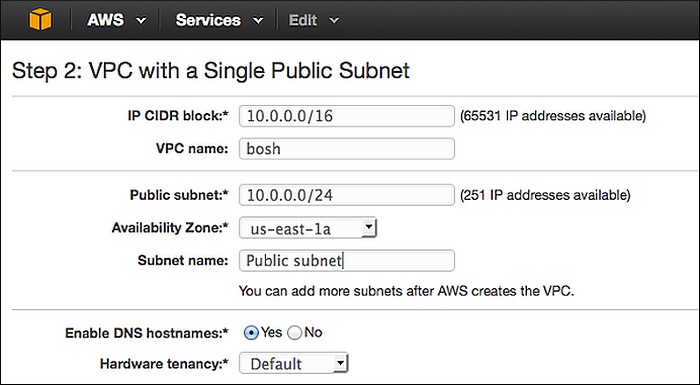Click the 'Enable DNS hostnames:*' label
Image resolution: width=700 pixels, height=385 pixels.
click(147, 333)
